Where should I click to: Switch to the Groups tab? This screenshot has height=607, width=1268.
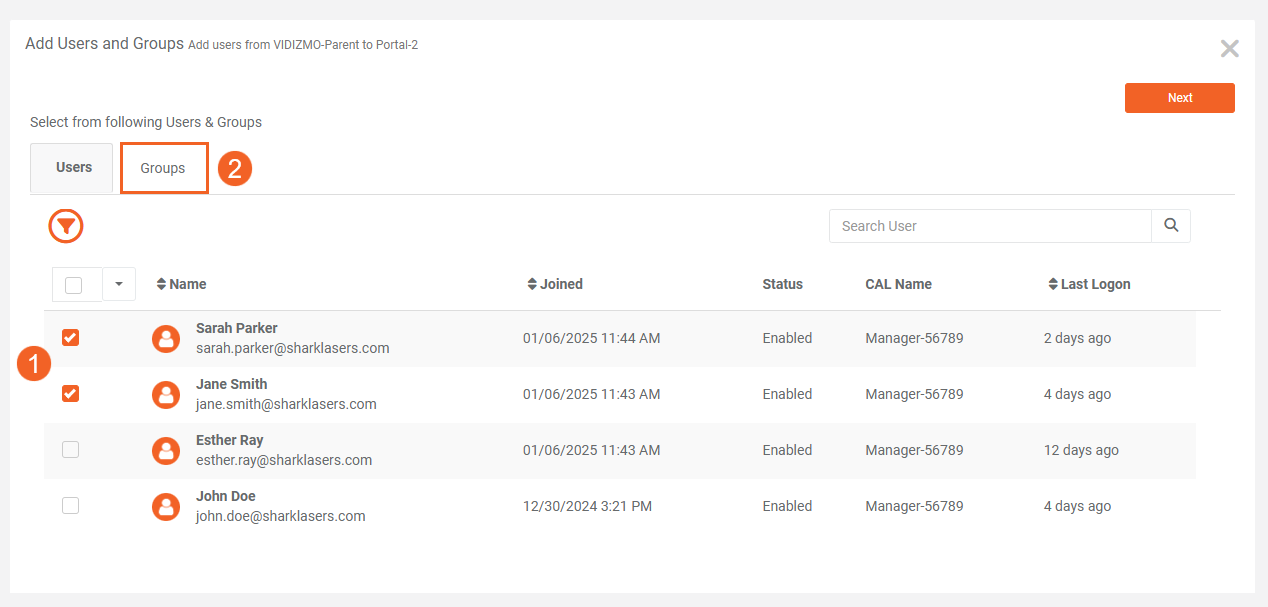point(163,168)
